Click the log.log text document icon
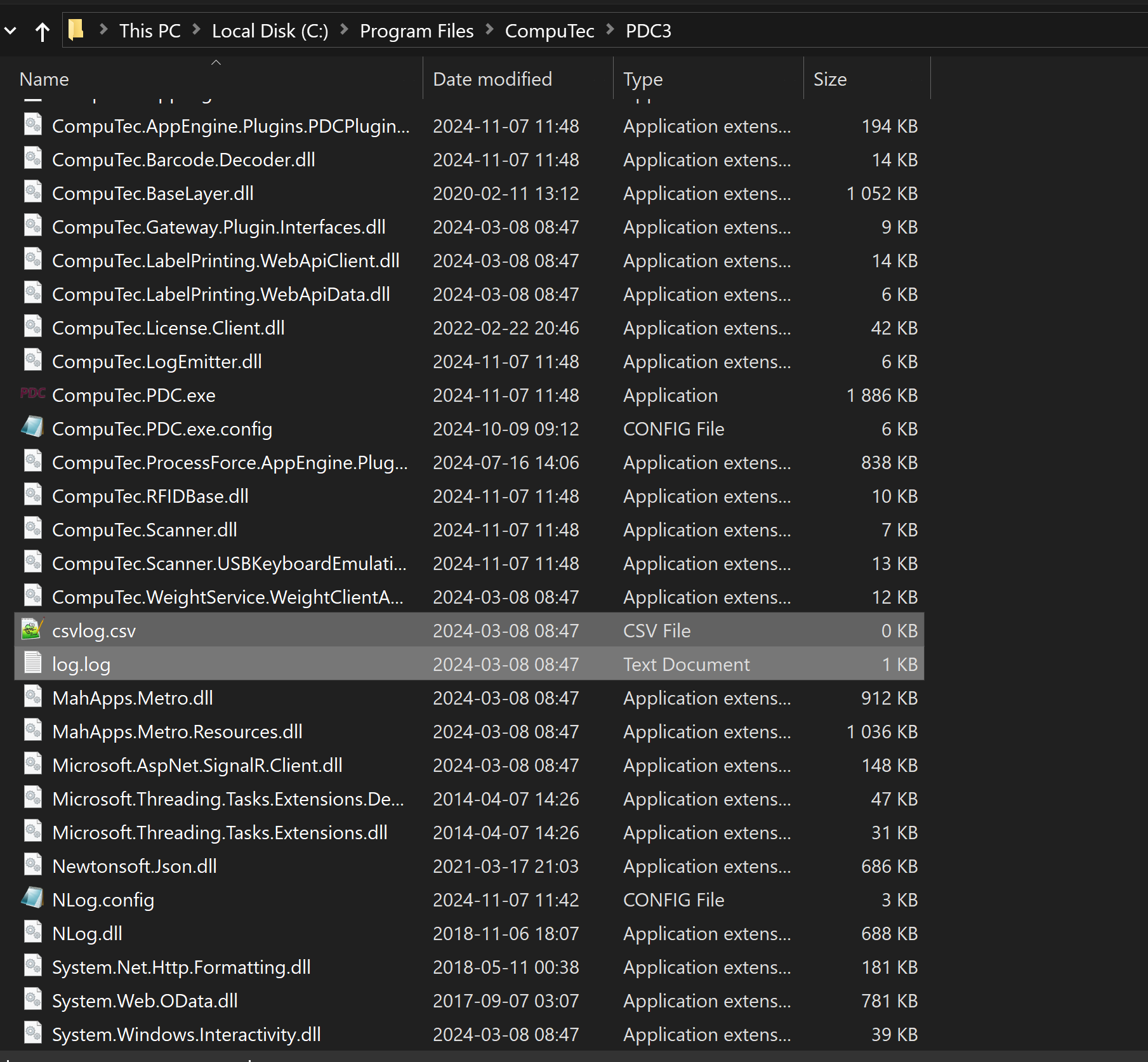This screenshot has height=1062, width=1148. [32, 663]
